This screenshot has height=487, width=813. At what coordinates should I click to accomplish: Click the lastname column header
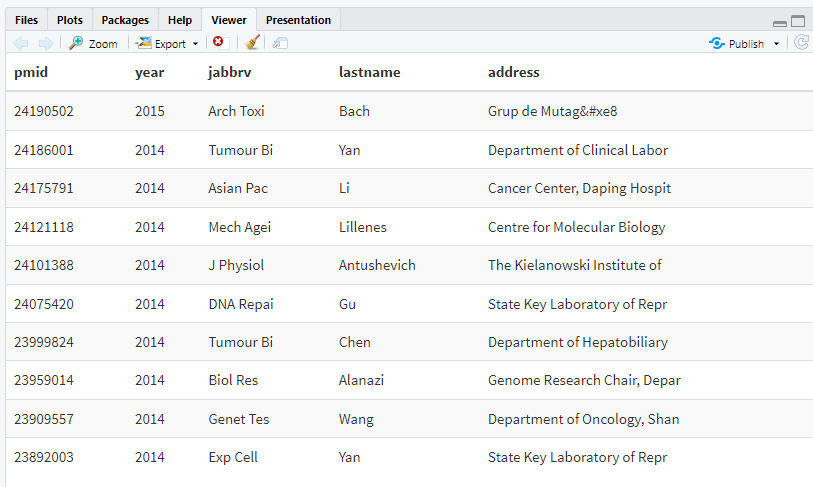(x=369, y=72)
